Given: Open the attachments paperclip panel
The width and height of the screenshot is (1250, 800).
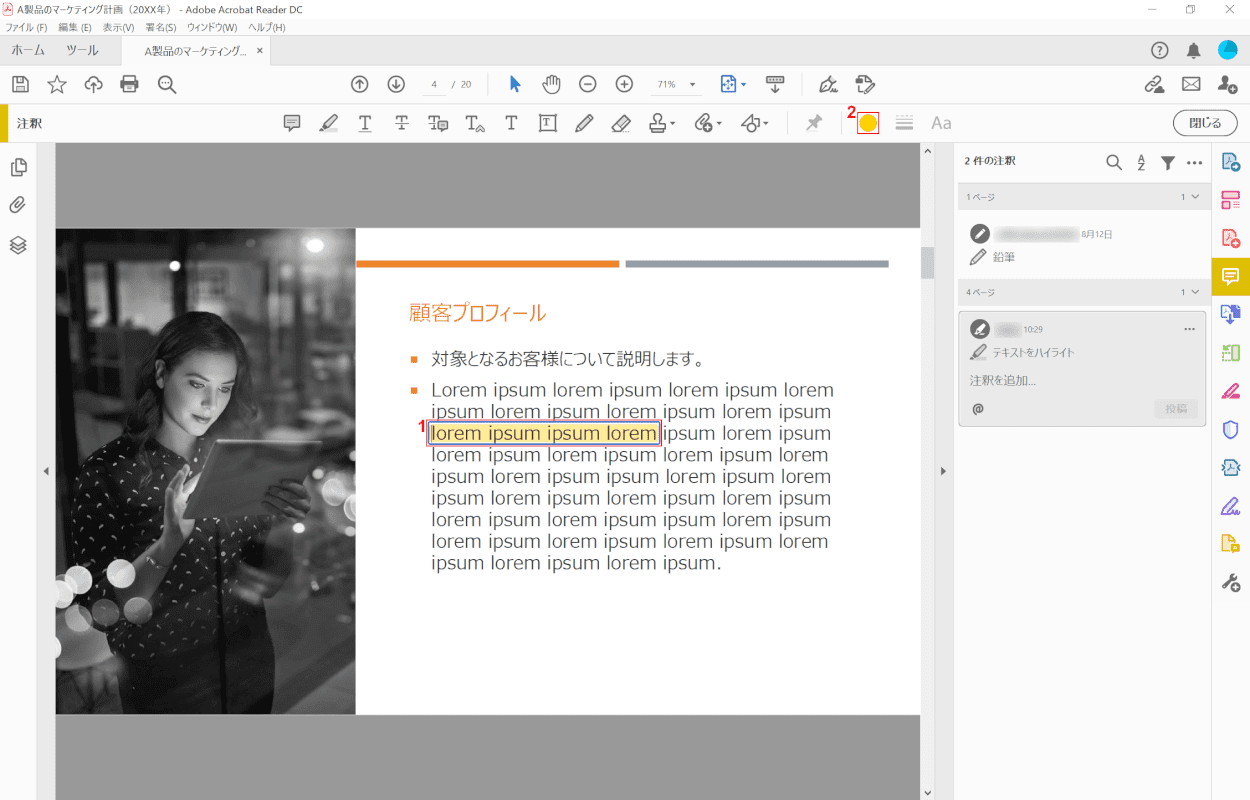Looking at the screenshot, I should [18, 205].
